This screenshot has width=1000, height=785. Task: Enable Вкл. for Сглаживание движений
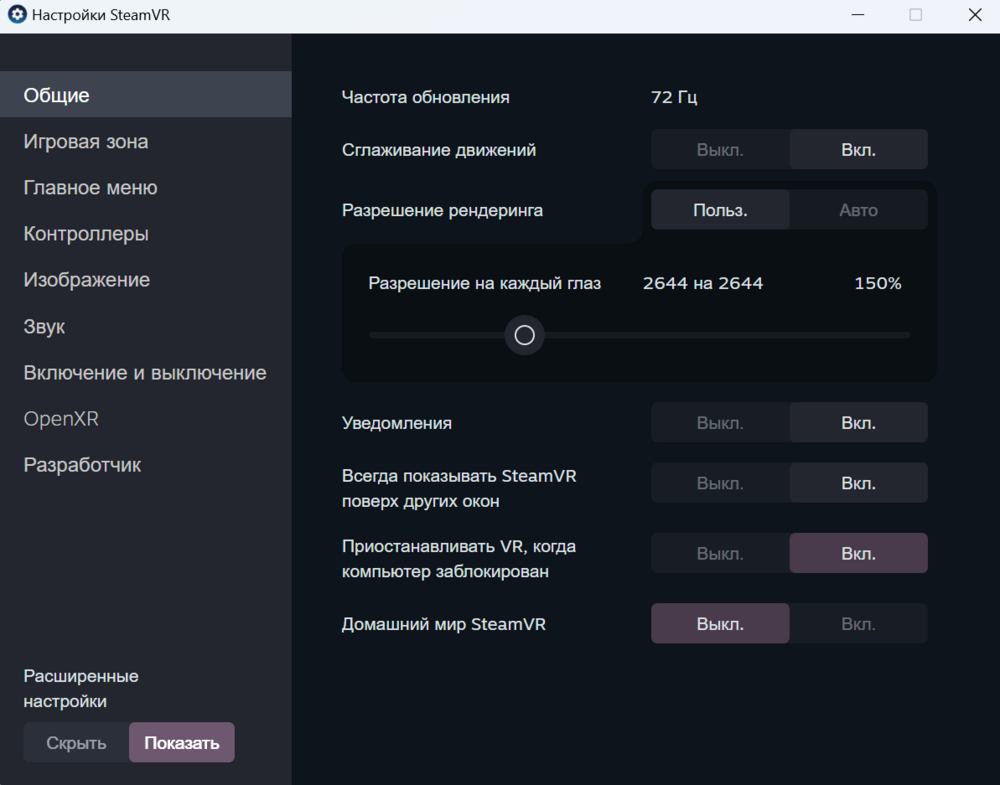coord(858,150)
